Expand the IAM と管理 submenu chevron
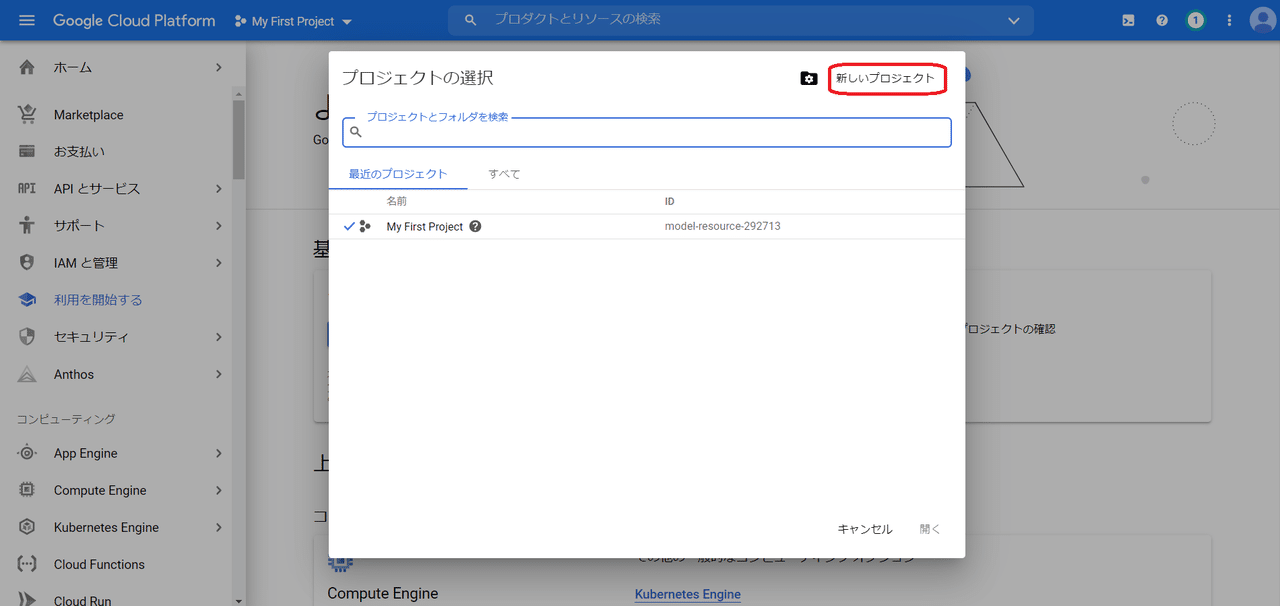The image size is (1280, 606). pos(218,262)
